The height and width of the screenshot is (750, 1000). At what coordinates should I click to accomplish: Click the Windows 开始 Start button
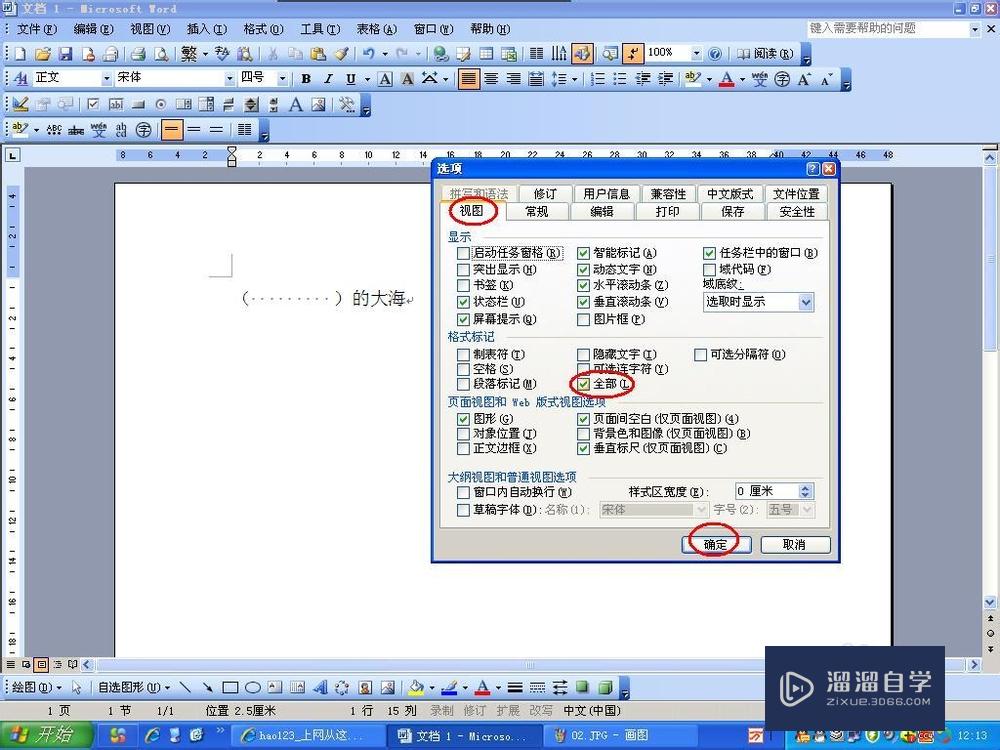(45, 735)
